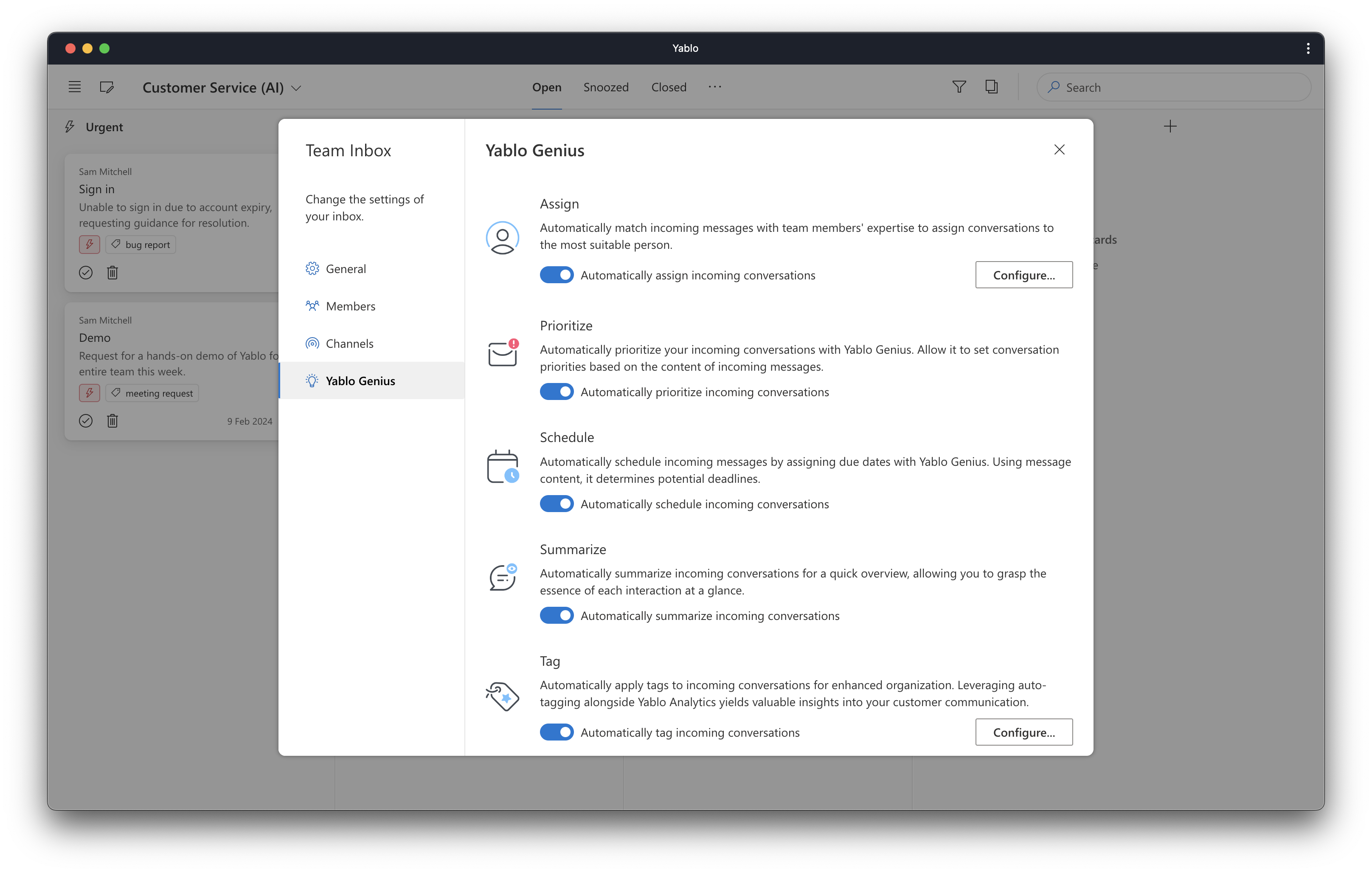
Task: Expand the Customer Service (AI) inbox dropdown
Action: (x=222, y=87)
